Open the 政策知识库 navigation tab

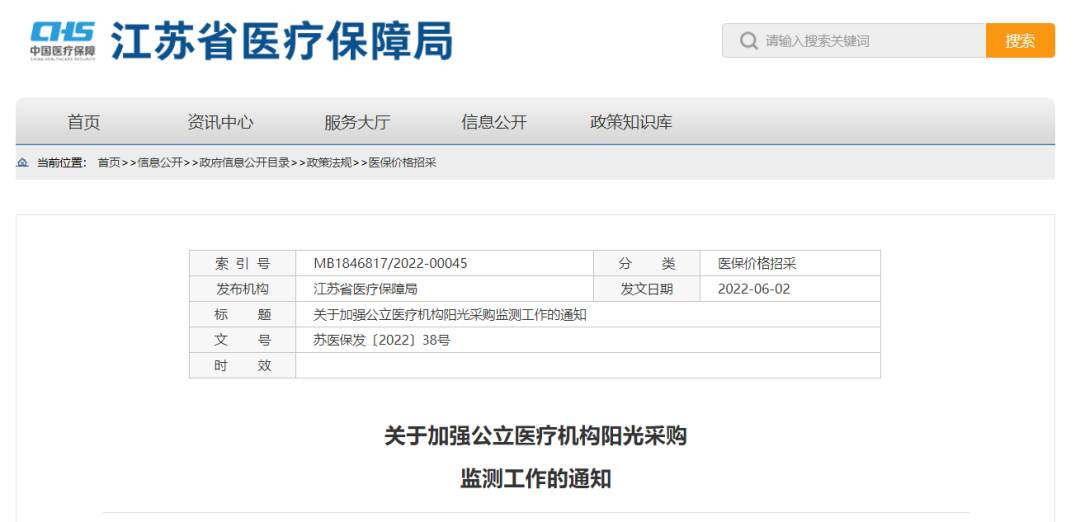pos(632,123)
